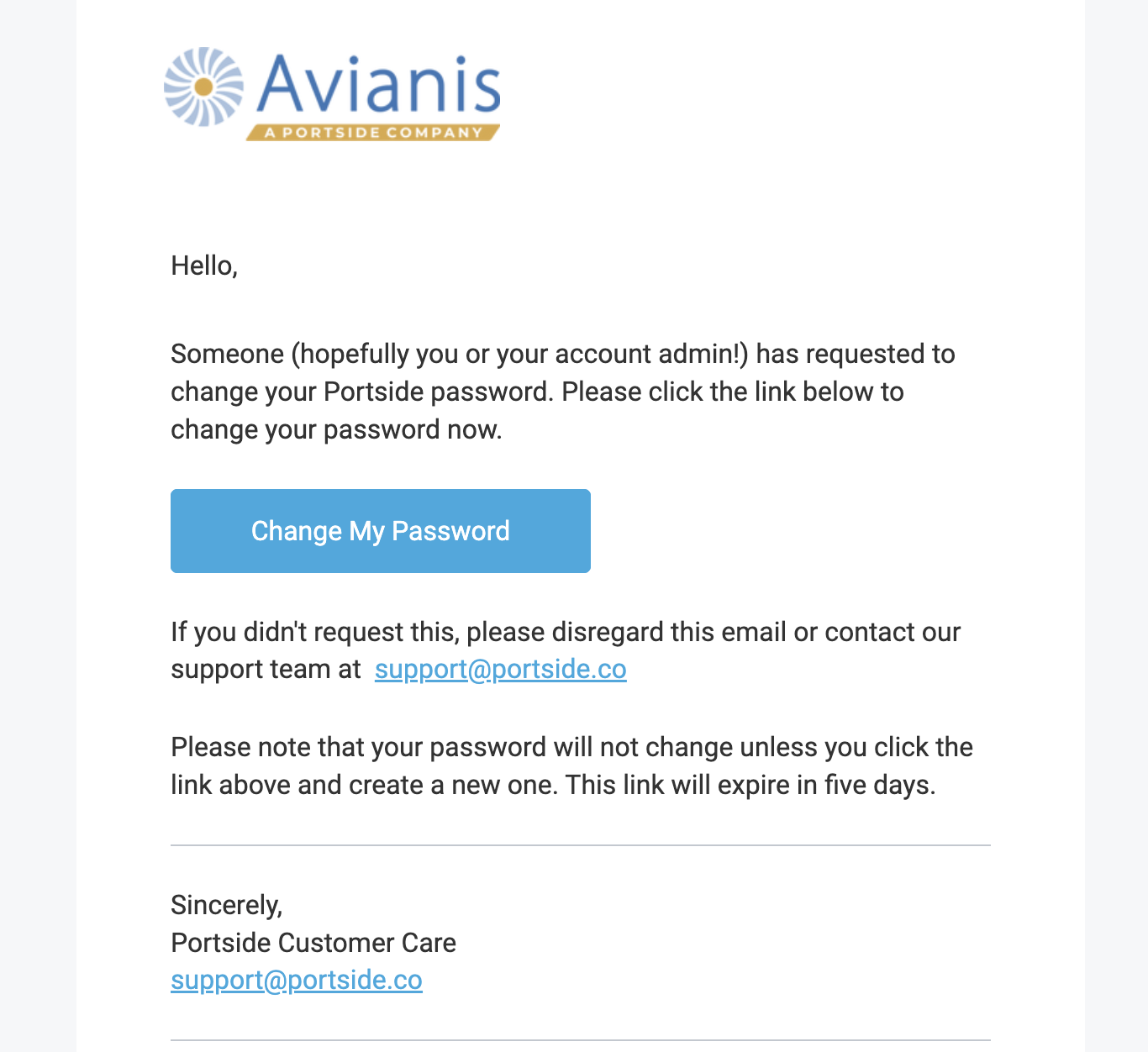Click the "Sincerely," closing line
The image size is (1148, 1052).
tap(226, 904)
